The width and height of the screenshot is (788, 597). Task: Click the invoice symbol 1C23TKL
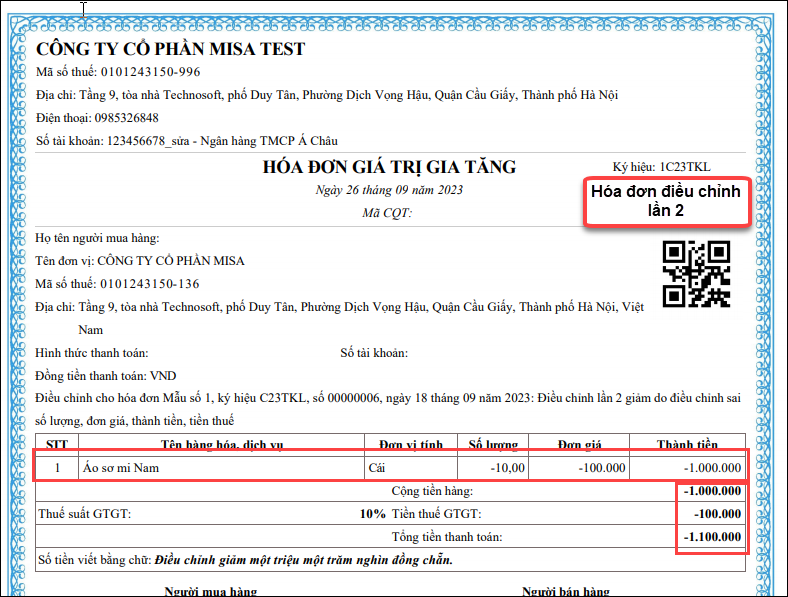coord(685,167)
